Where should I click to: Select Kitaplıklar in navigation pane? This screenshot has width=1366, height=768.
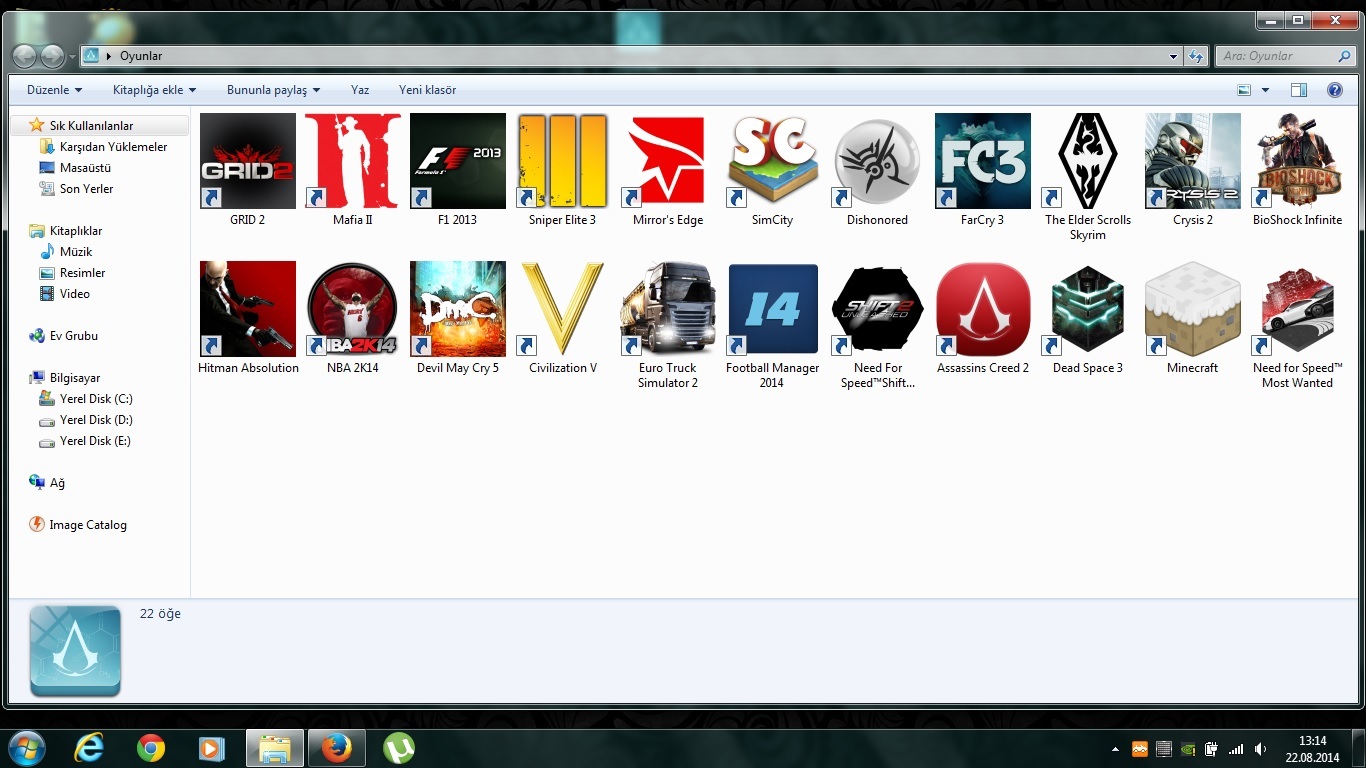pyautogui.click(x=76, y=231)
